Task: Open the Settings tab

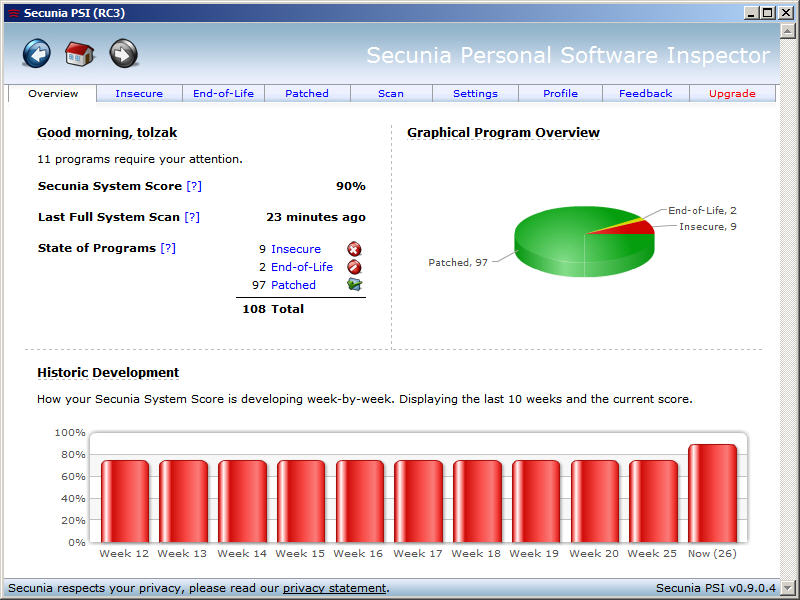Action: click(475, 94)
